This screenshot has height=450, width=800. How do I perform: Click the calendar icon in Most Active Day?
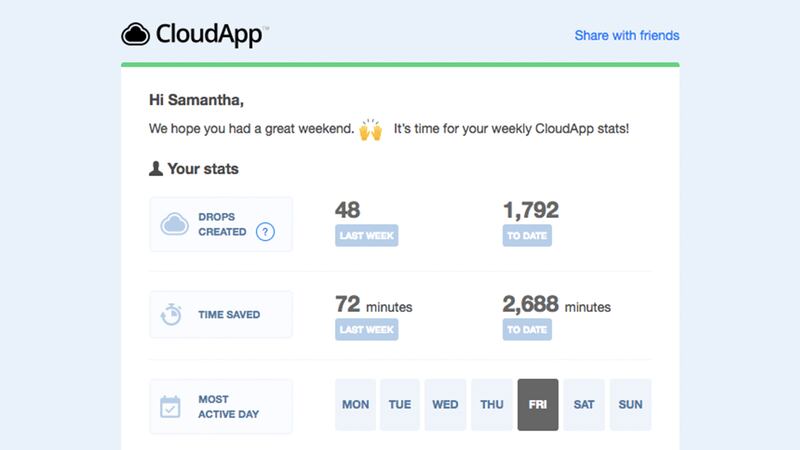(171, 406)
